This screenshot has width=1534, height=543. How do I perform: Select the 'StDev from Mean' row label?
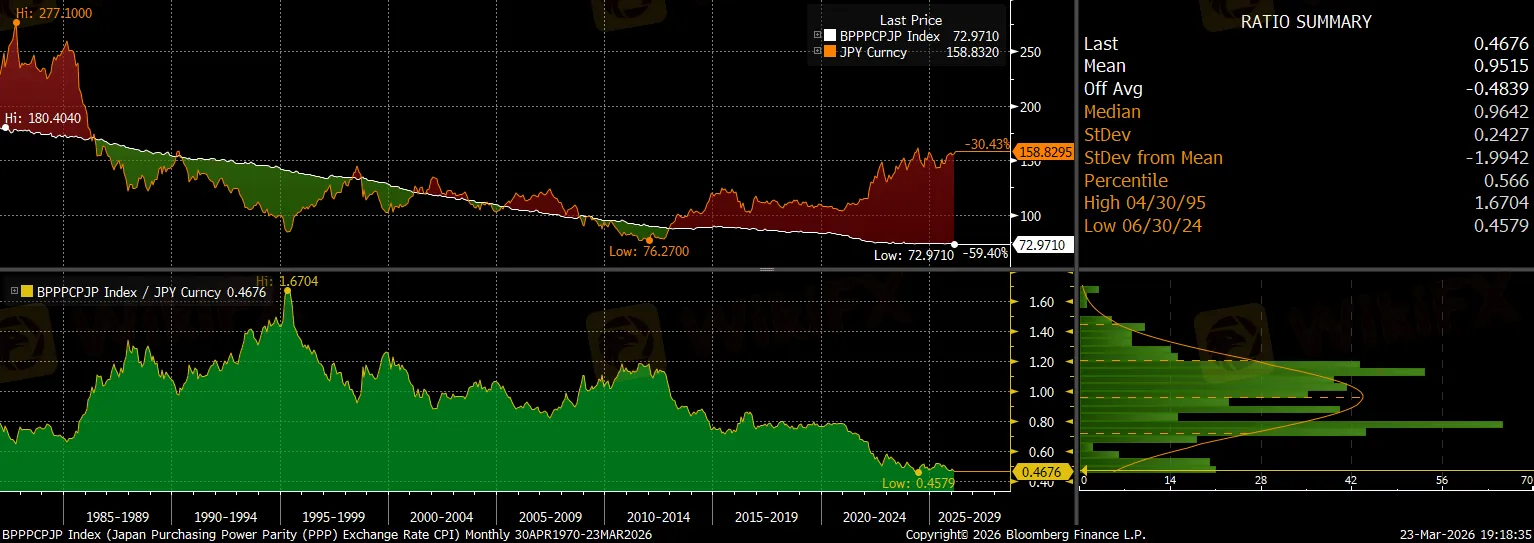(1153, 158)
